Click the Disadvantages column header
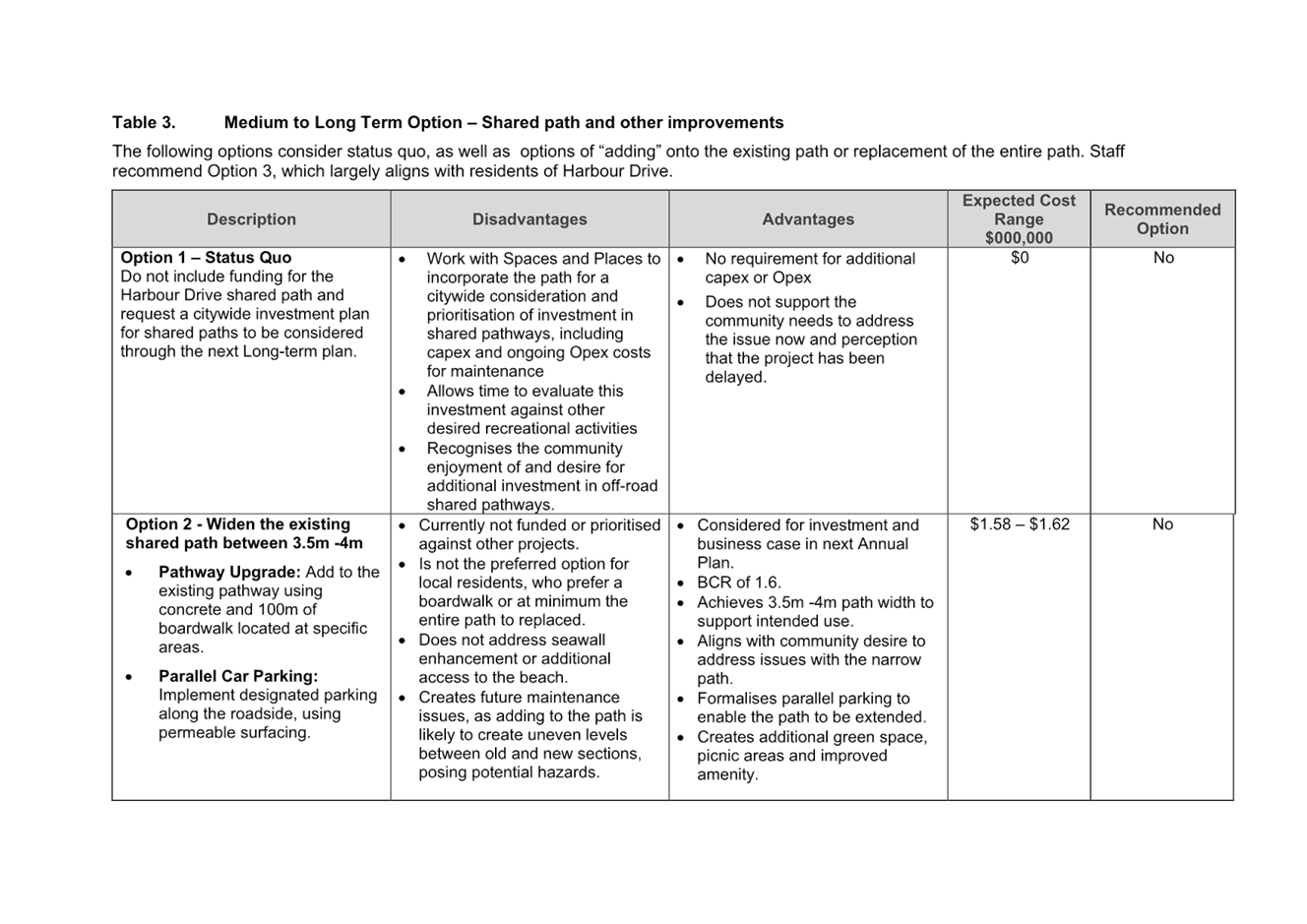 (529, 218)
